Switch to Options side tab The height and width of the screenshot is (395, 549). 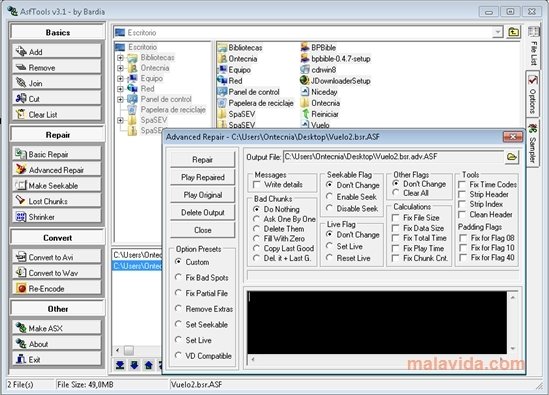coord(533,95)
